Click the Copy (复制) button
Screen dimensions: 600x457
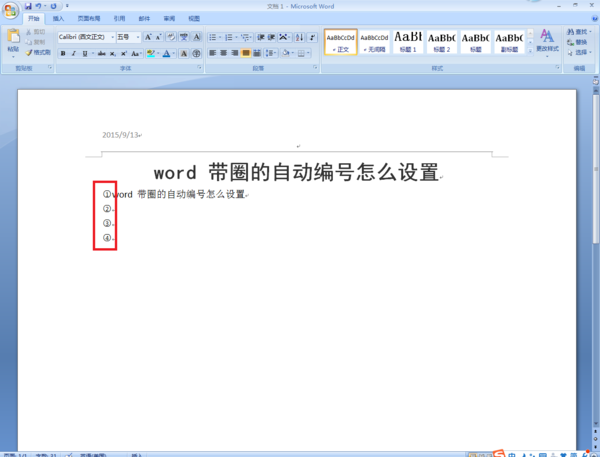[x=35, y=42]
